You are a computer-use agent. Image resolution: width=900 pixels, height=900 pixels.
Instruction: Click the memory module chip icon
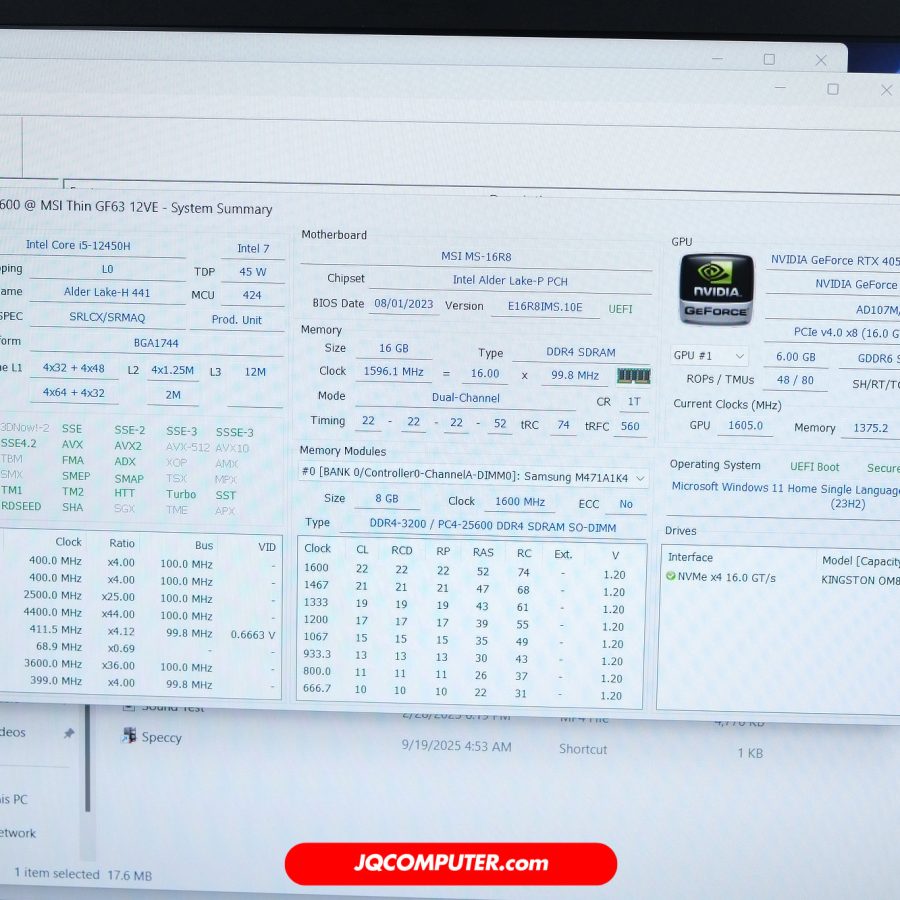tap(634, 376)
